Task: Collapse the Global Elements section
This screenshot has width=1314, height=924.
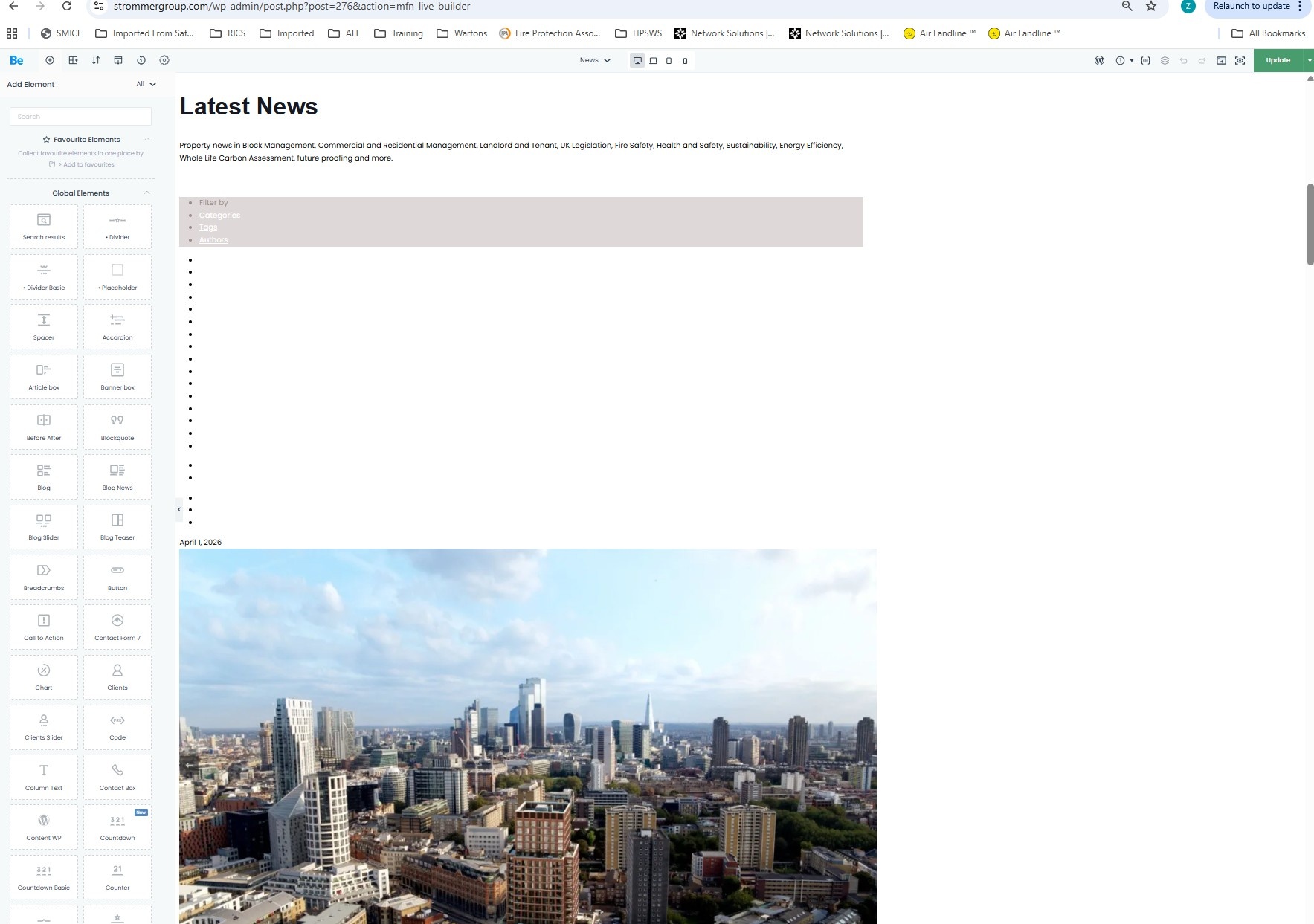Action: click(x=146, y=193)
